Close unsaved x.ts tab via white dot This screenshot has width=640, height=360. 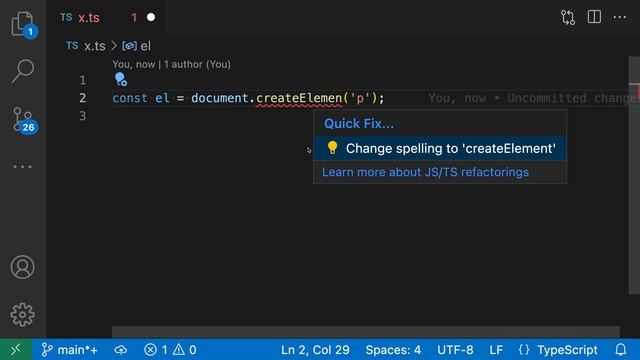[x=151, y=17]
